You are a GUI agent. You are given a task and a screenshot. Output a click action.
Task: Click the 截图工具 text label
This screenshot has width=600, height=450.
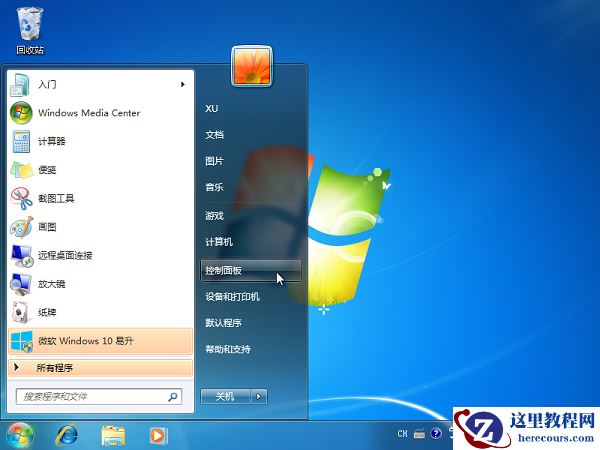tap(56, 198)
